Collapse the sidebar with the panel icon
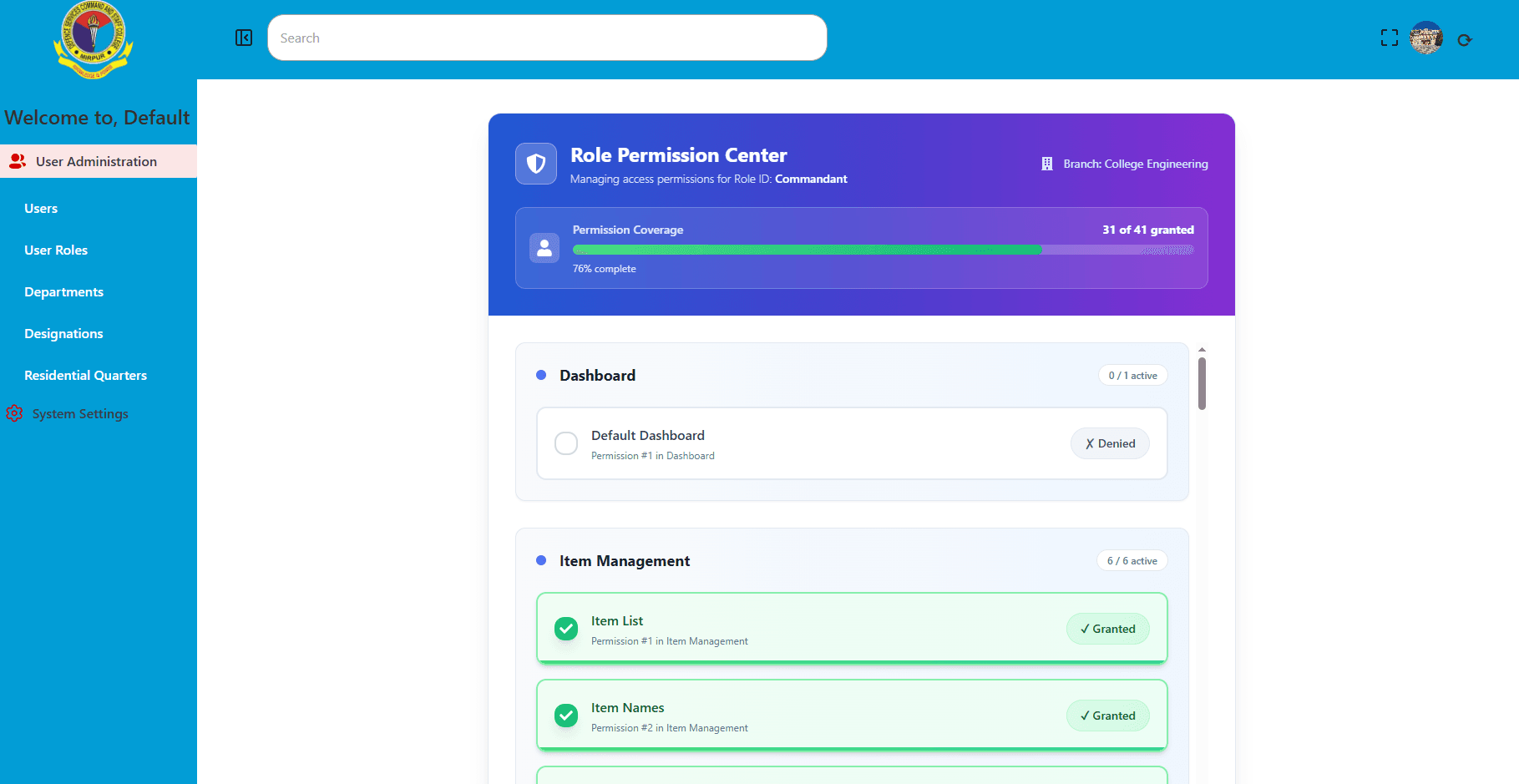 tap(244, 38)
